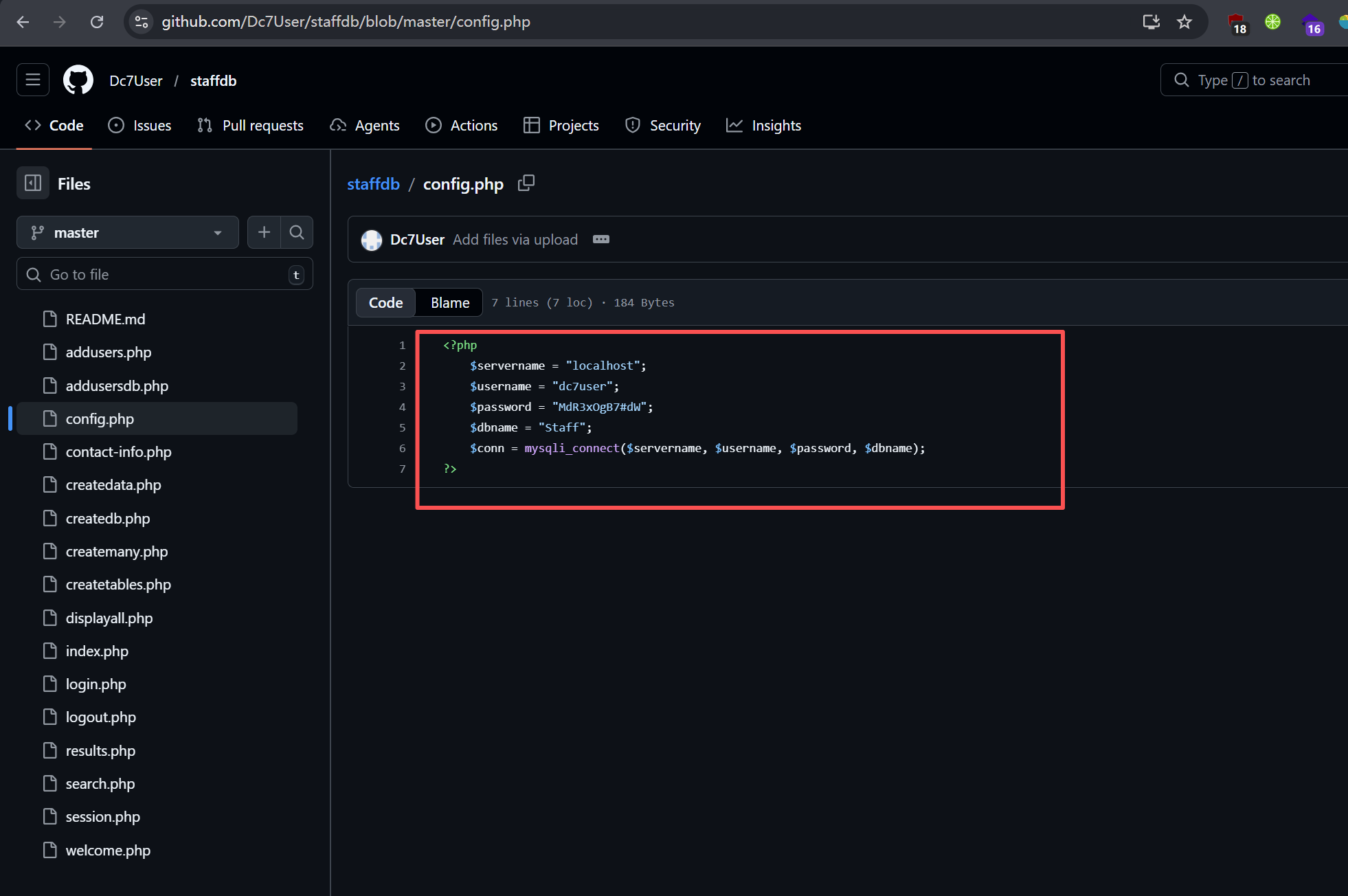Reload the page in browser

[97, 22]
